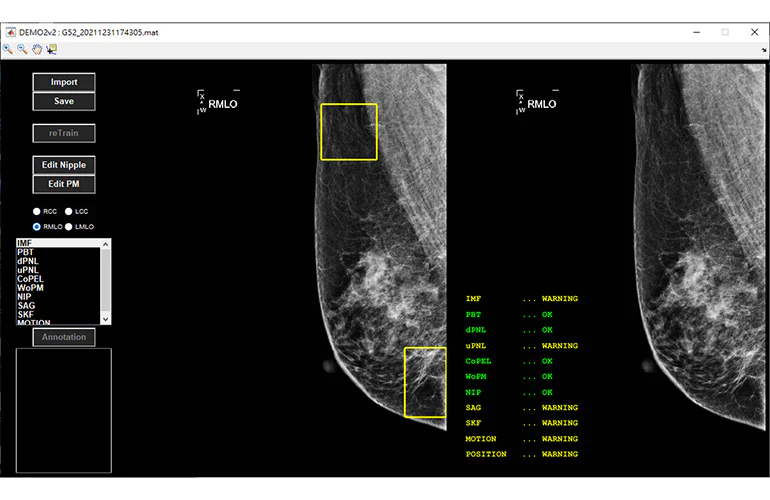Close the DEMO2v2 window
770x500 pixels.
click(755, 32)
